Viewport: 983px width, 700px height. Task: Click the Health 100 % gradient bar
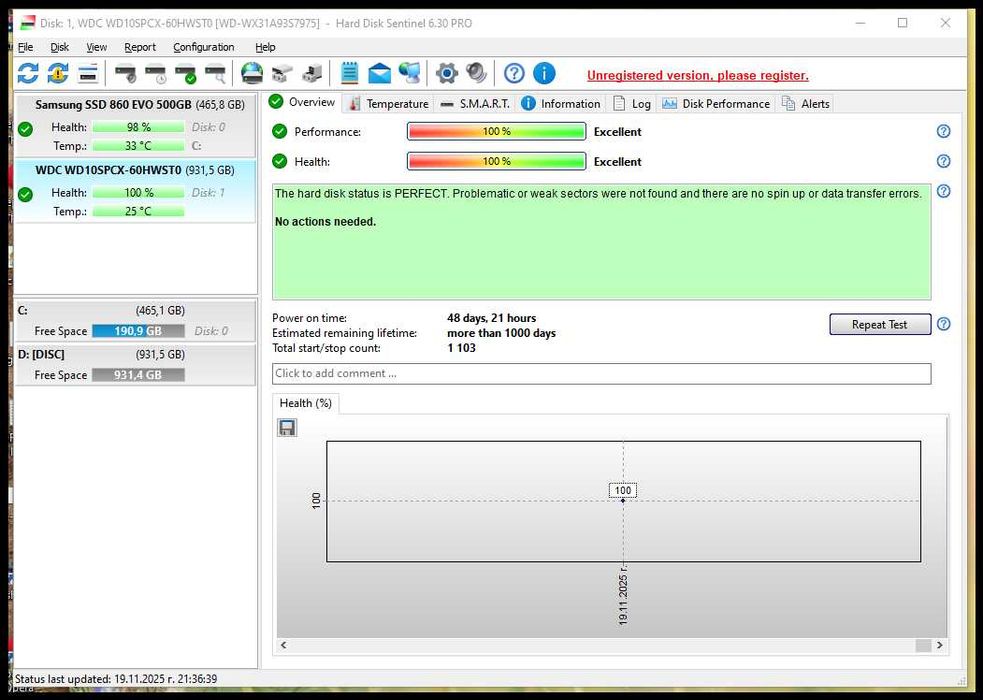click(496, 162)
